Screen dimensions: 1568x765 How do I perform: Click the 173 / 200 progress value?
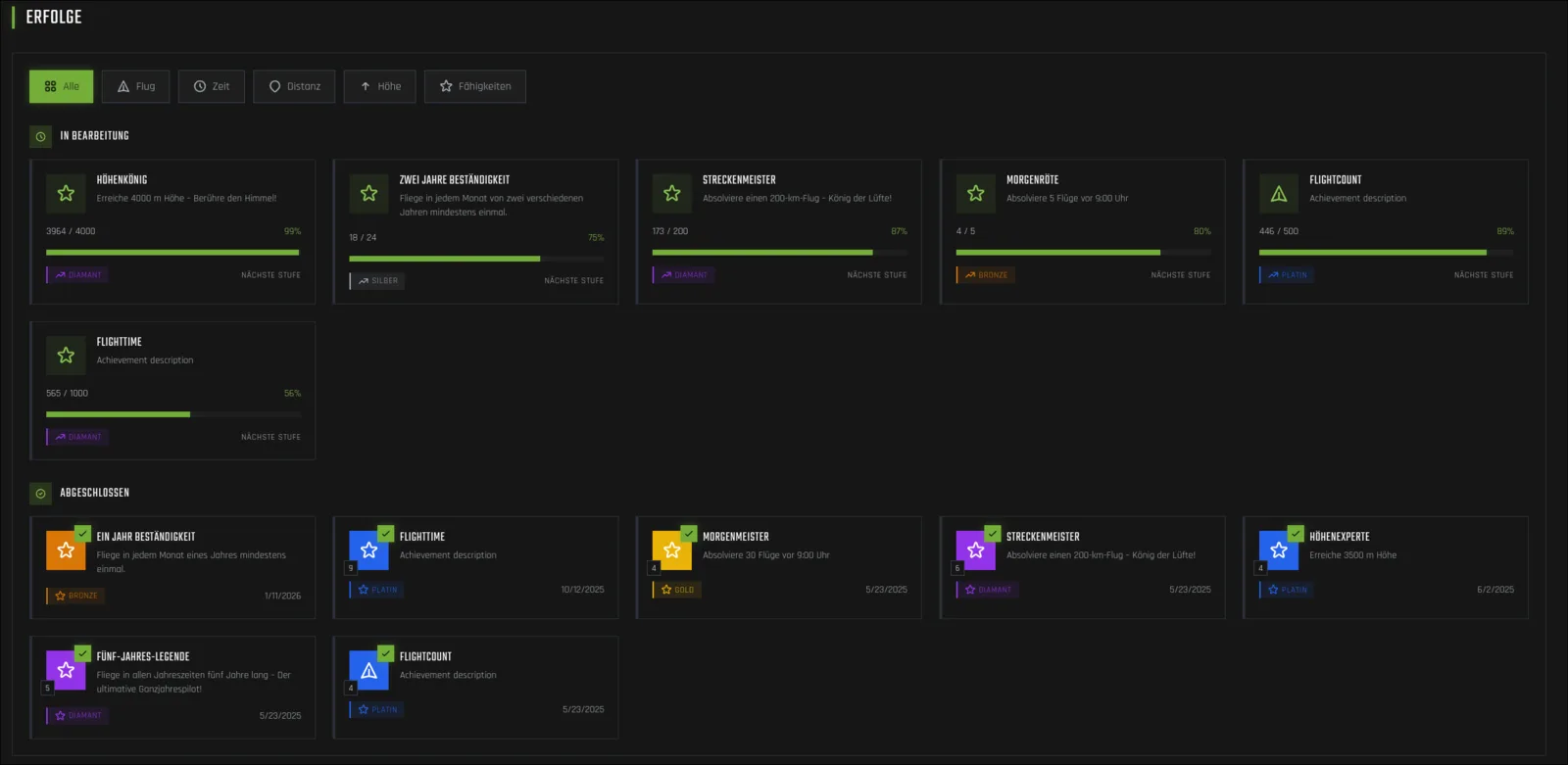tap(670, 231)
